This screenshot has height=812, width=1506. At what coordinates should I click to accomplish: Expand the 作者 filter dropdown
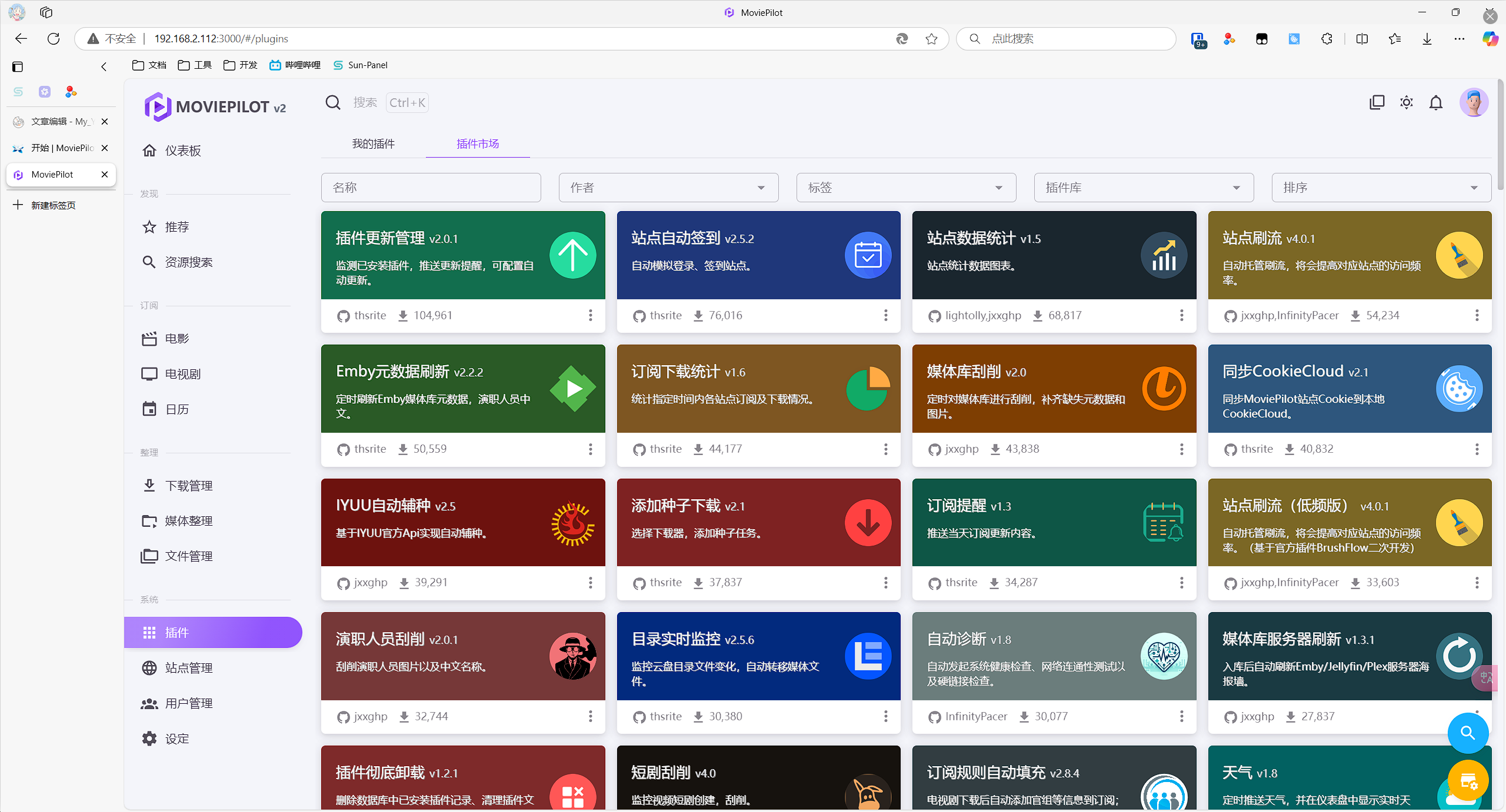(x=668, y=188)
